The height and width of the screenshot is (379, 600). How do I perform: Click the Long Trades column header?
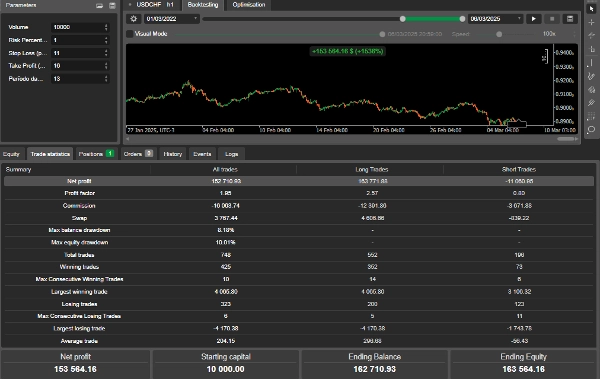pos(372,169)
